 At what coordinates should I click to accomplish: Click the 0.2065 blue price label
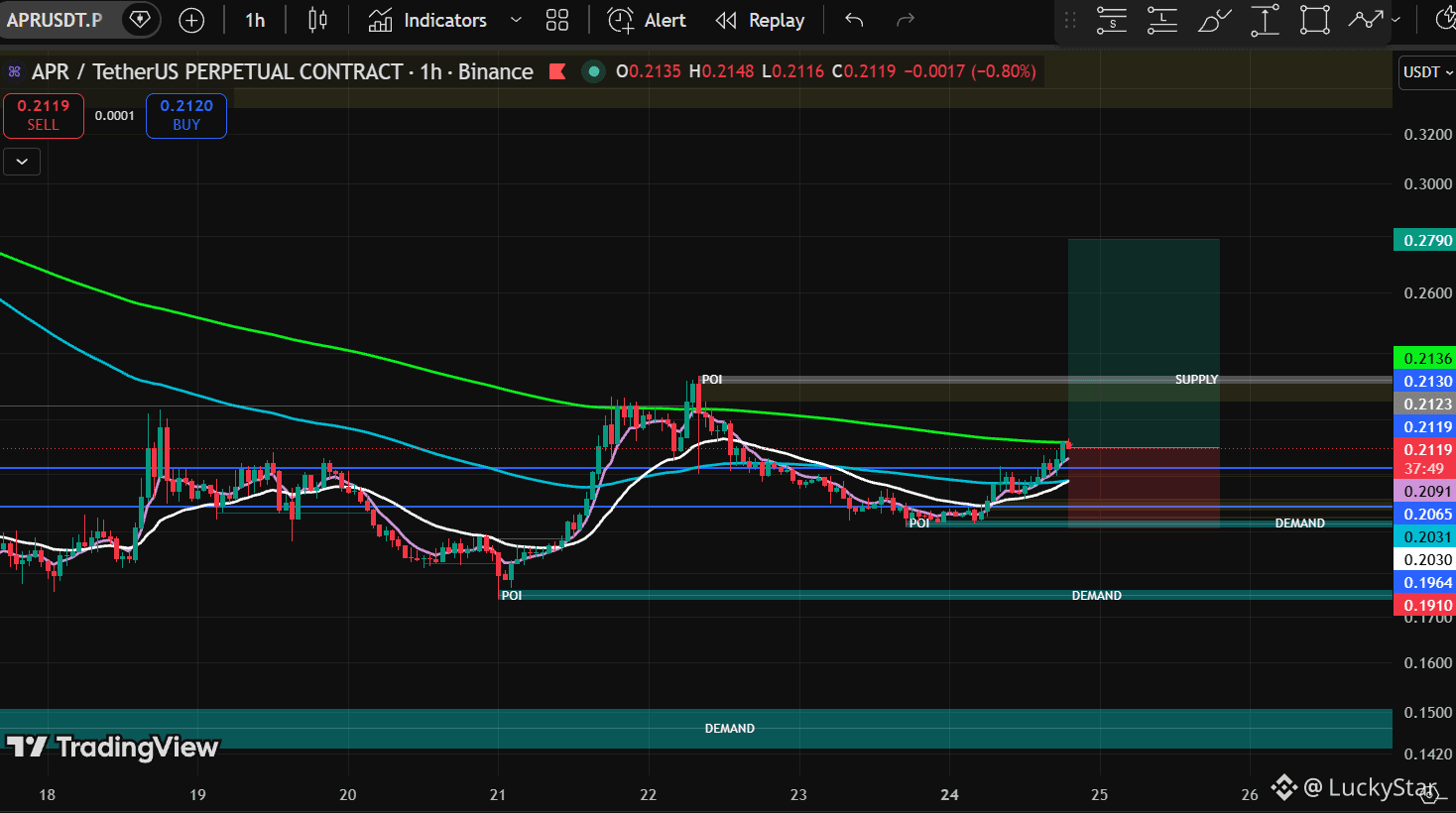point(1424,514)
